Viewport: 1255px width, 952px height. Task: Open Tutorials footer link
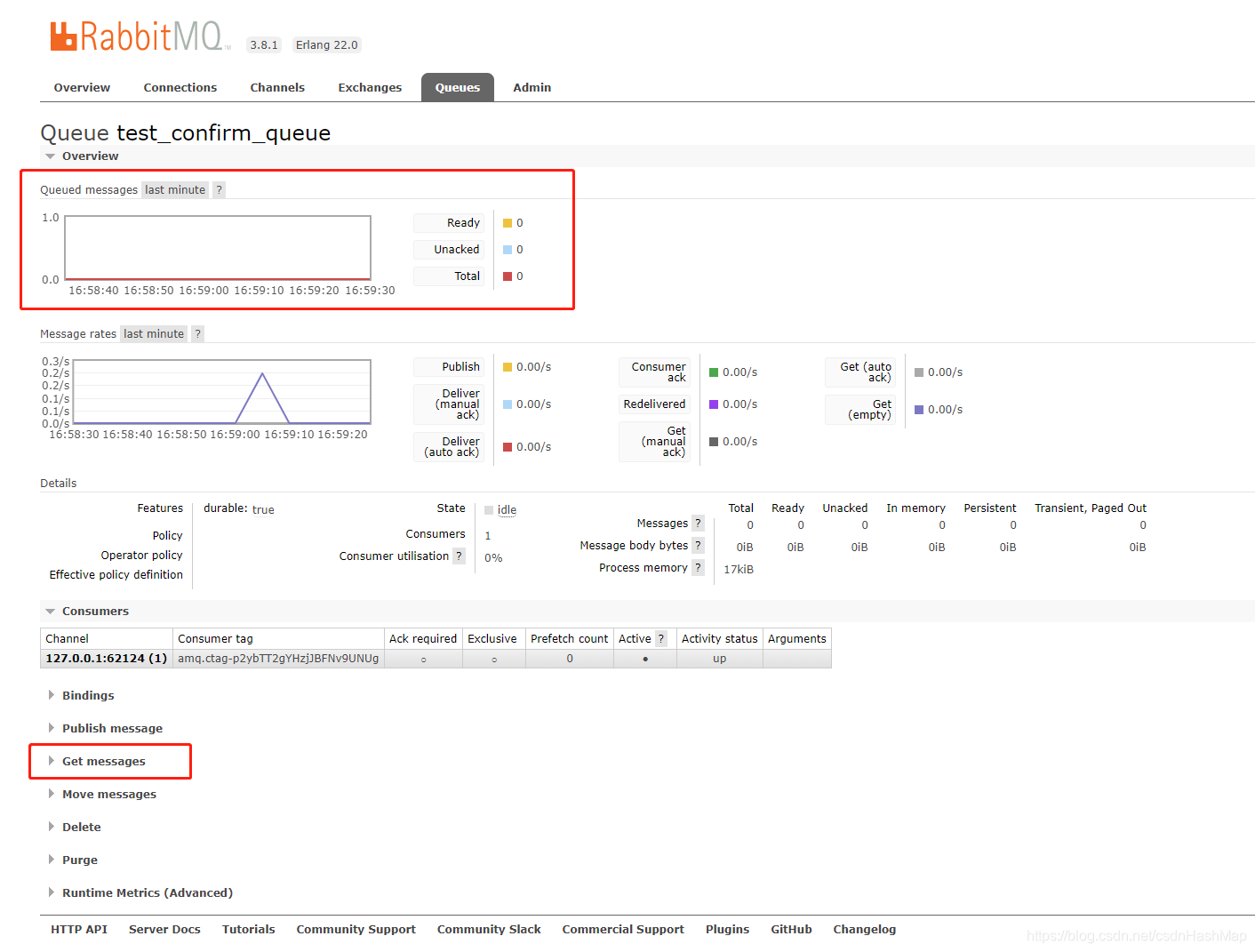click(x=248, y=929)
